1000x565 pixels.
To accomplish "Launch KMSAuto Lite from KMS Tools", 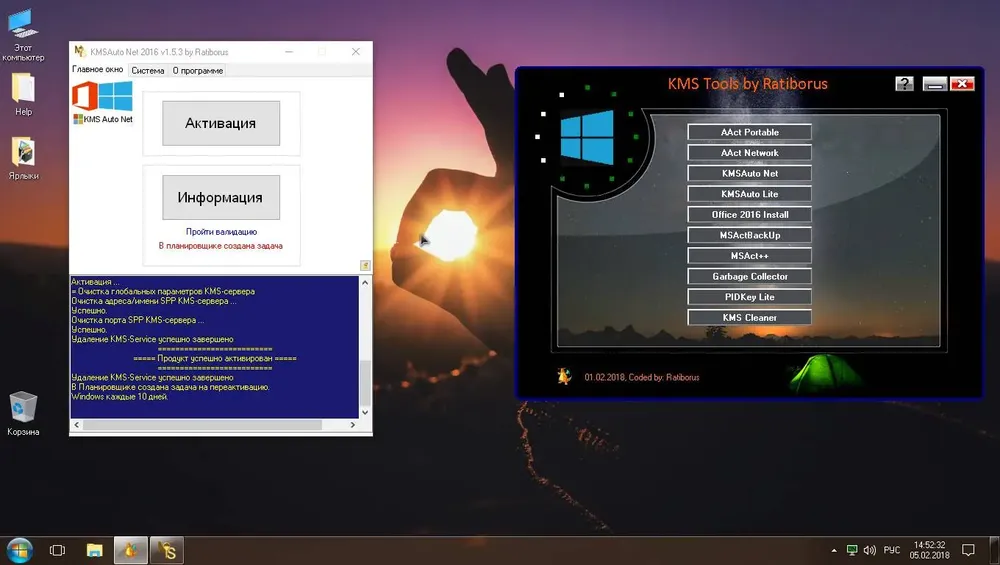I will [749, 194].
